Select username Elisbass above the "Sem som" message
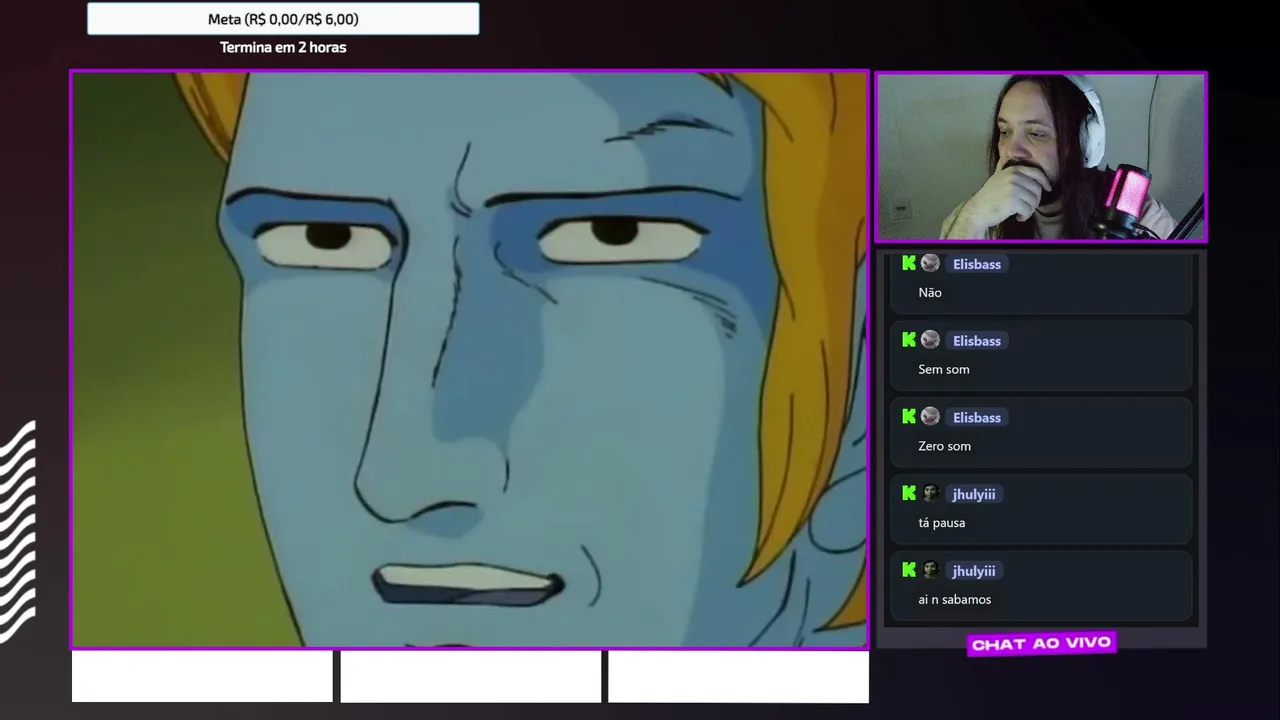 (977, 341)
